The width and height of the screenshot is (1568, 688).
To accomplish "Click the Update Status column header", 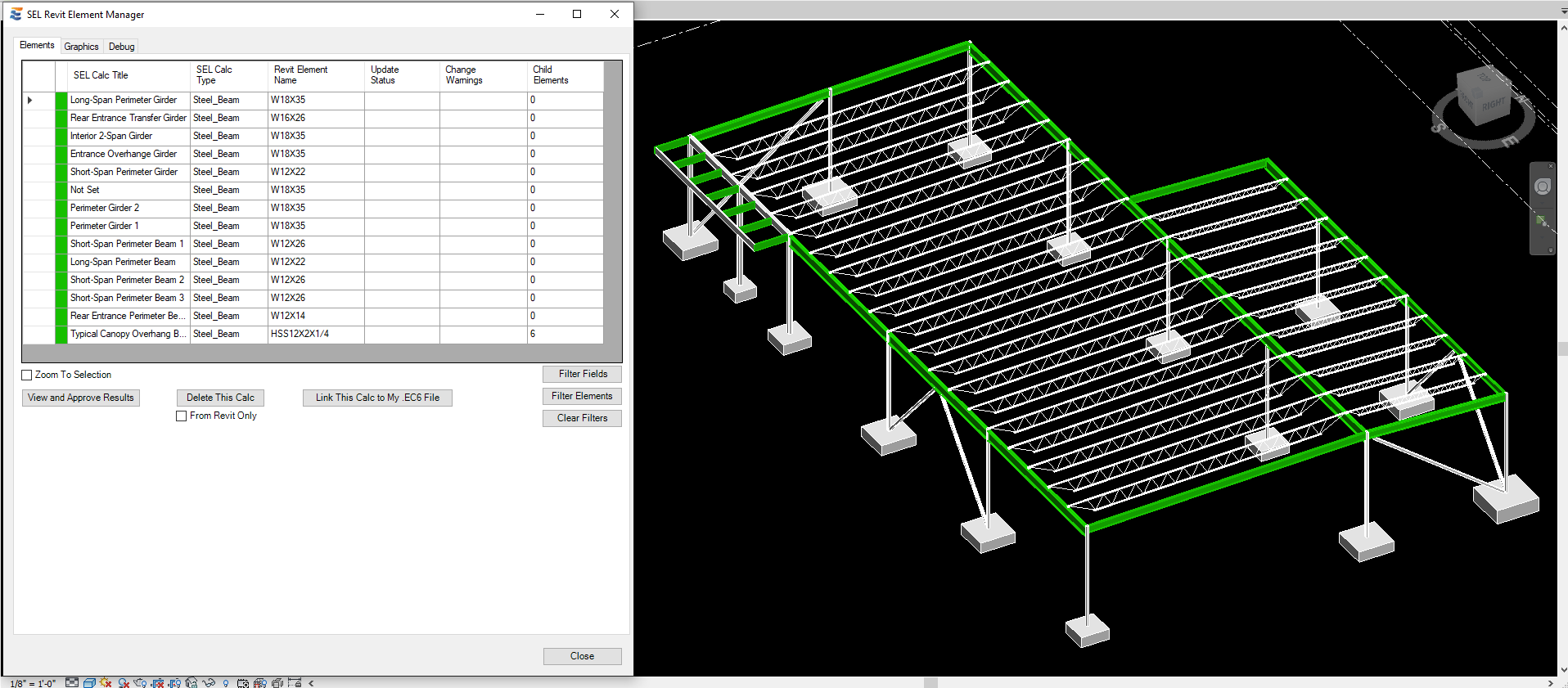I will (x=402, y=75).
